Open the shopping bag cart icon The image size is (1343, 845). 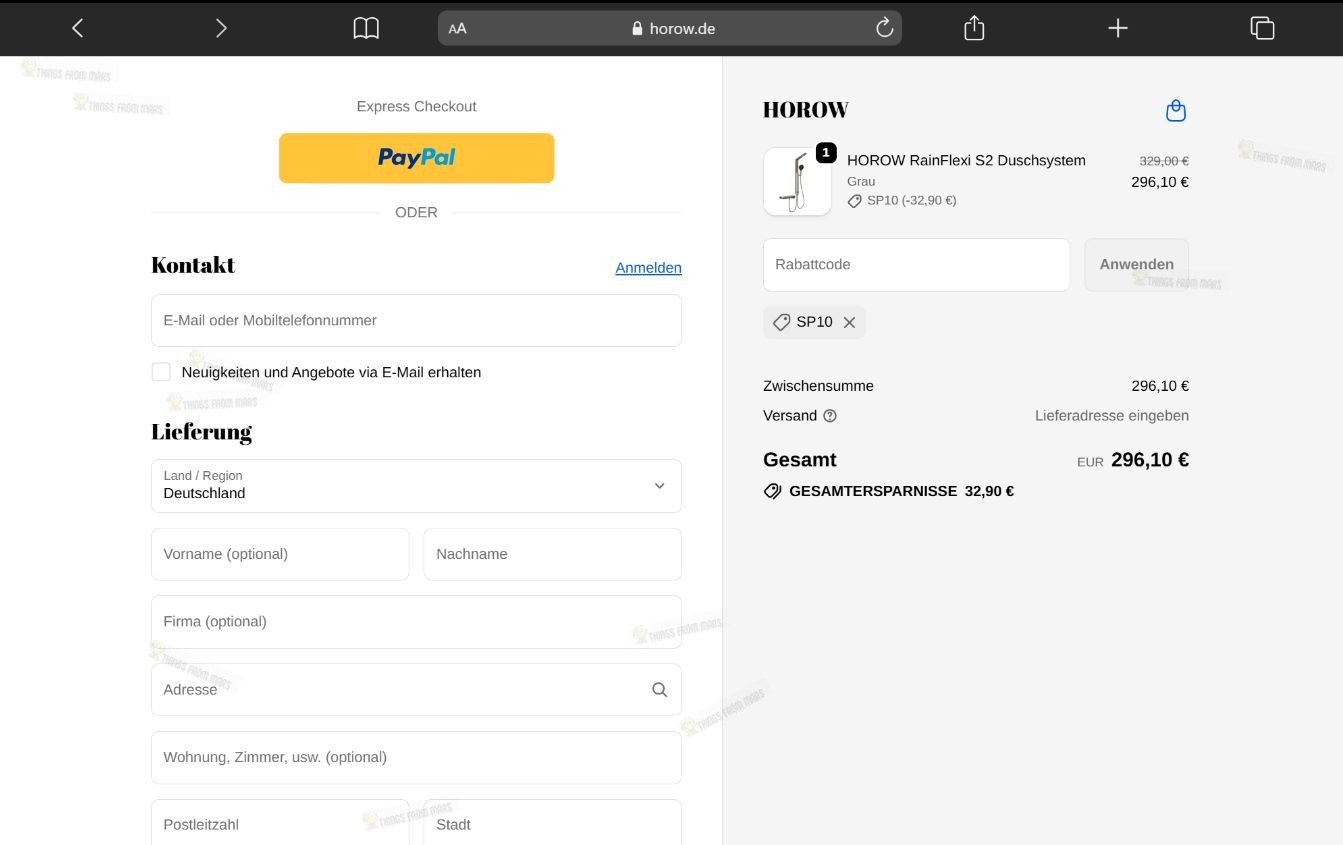click(x=1176, y=110)
